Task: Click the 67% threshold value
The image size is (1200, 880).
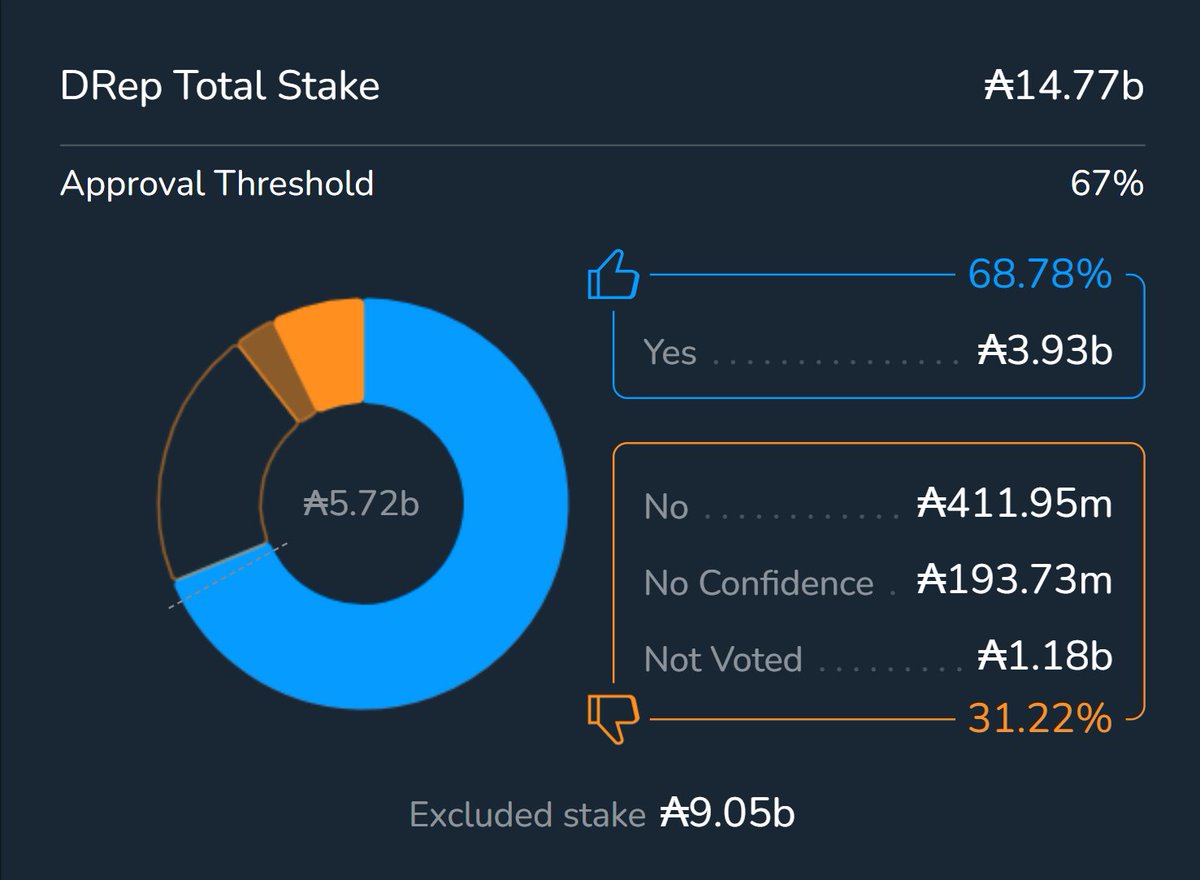Action: (x=1106, y=184)
